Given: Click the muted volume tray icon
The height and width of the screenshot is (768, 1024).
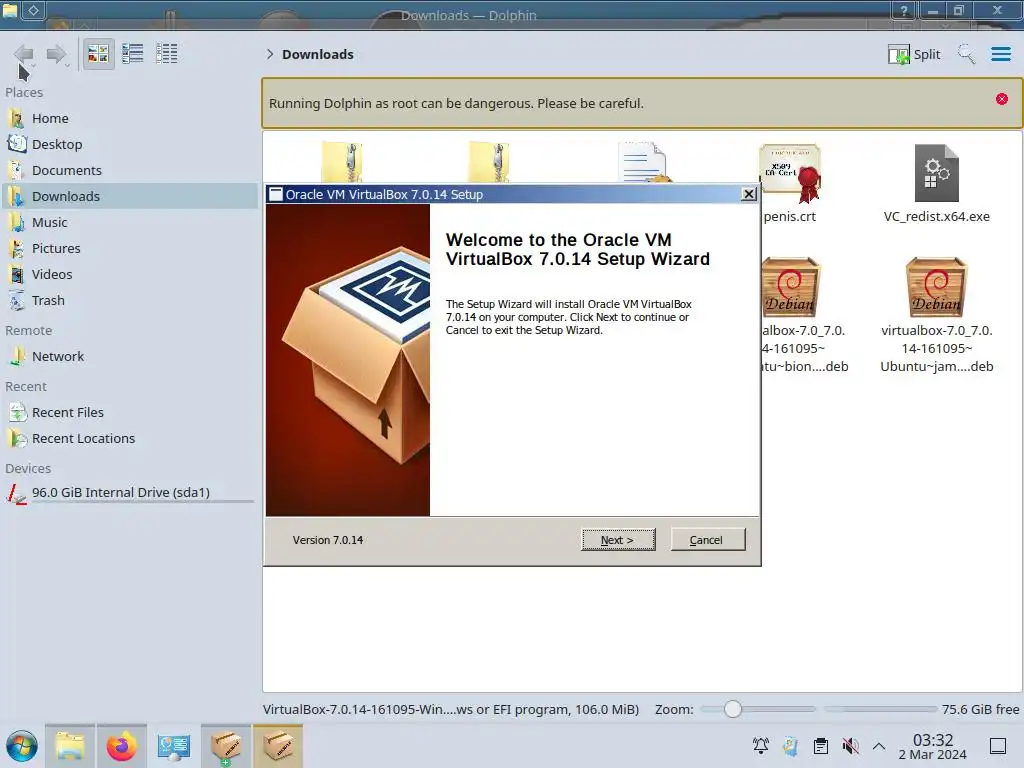Looking at the screenshot, I should (x=850, y=746).
